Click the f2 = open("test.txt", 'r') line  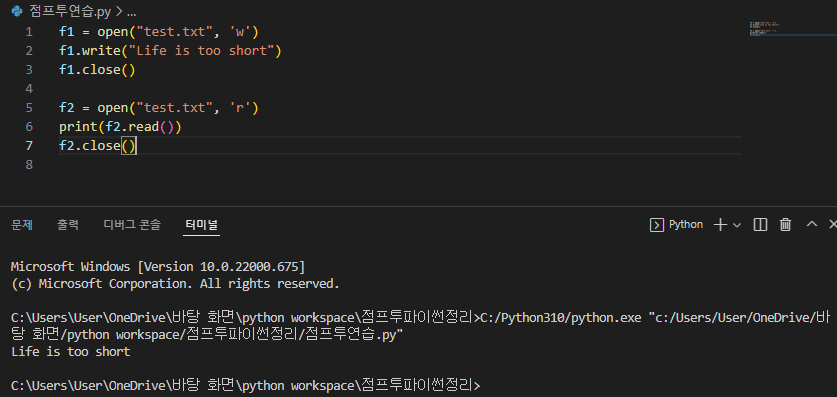coord(159,108)
